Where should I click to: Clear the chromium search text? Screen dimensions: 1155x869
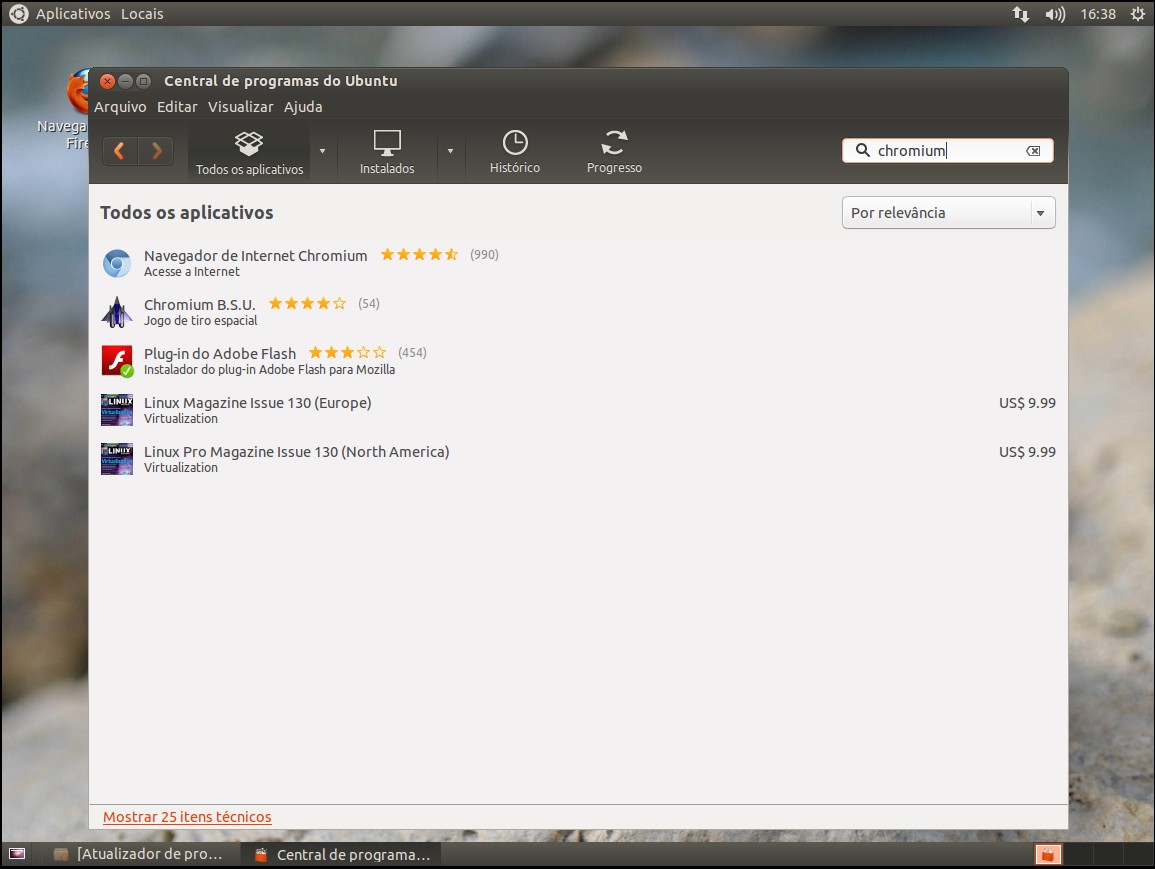pos(1033,151)
